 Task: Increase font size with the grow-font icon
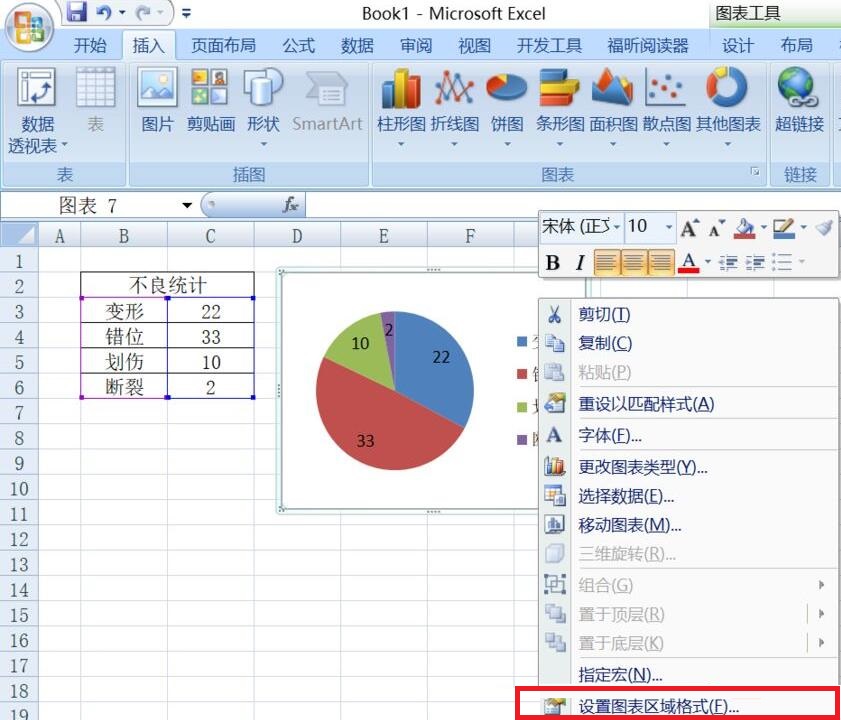[690, 228]
